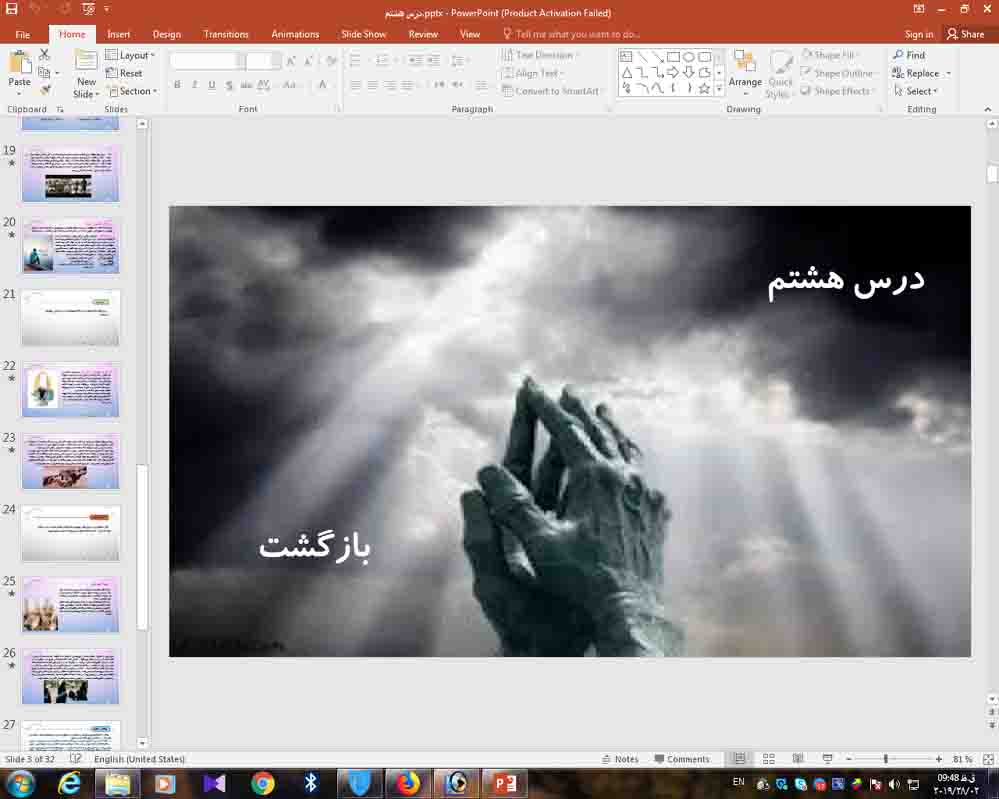The width and height of the screenshot is (999, 799).
Task: Click the Find button
Action: [x=909, y=55]
